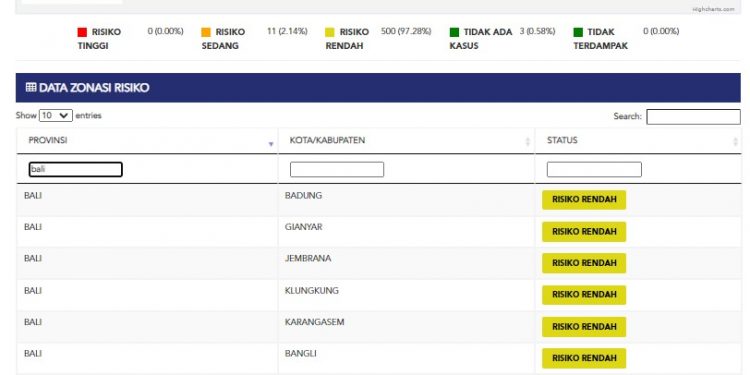Viewport: 750px width, 375px height.
Task: Sort by the PROVINSI column arrow
Action: coord(271,143)
